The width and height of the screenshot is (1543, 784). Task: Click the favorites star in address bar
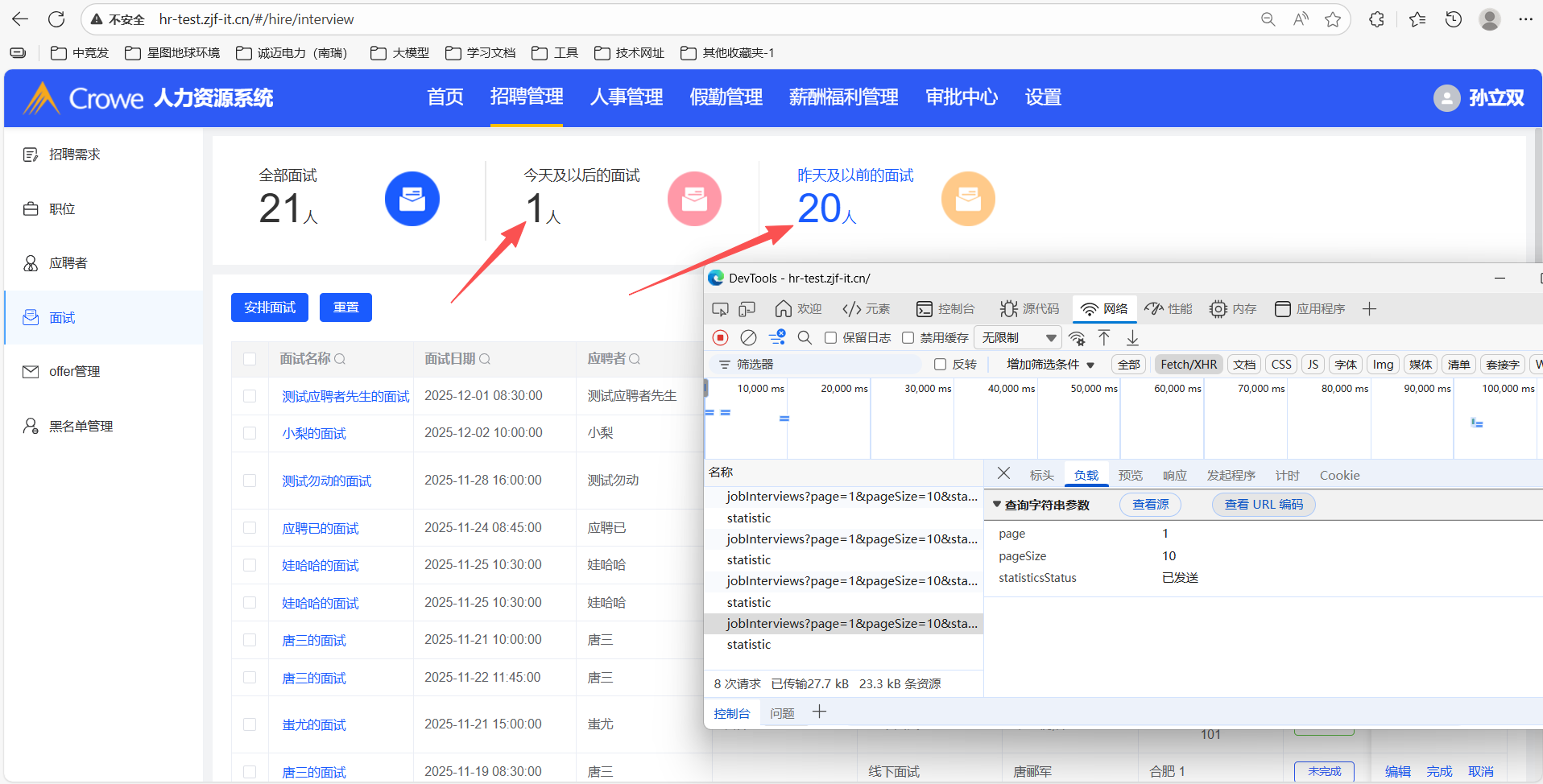point(1333,19)
